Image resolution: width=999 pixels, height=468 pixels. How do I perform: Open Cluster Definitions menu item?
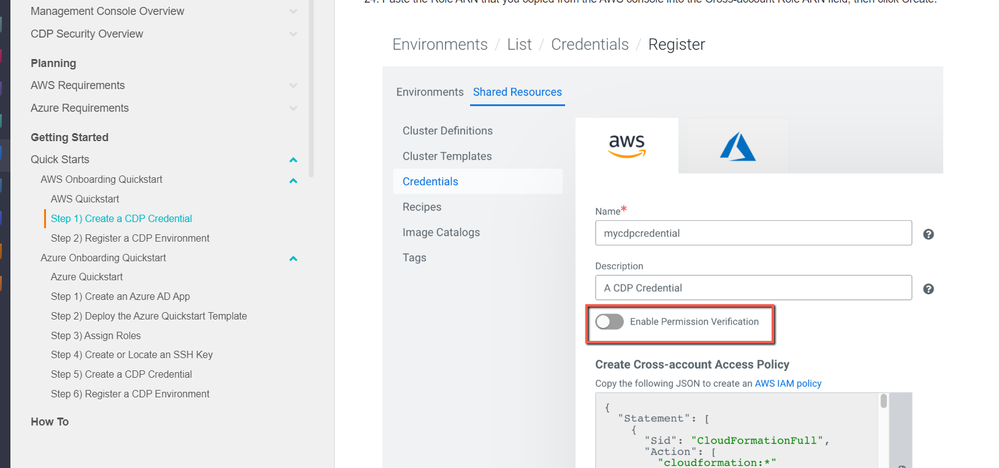click(447, 131)
